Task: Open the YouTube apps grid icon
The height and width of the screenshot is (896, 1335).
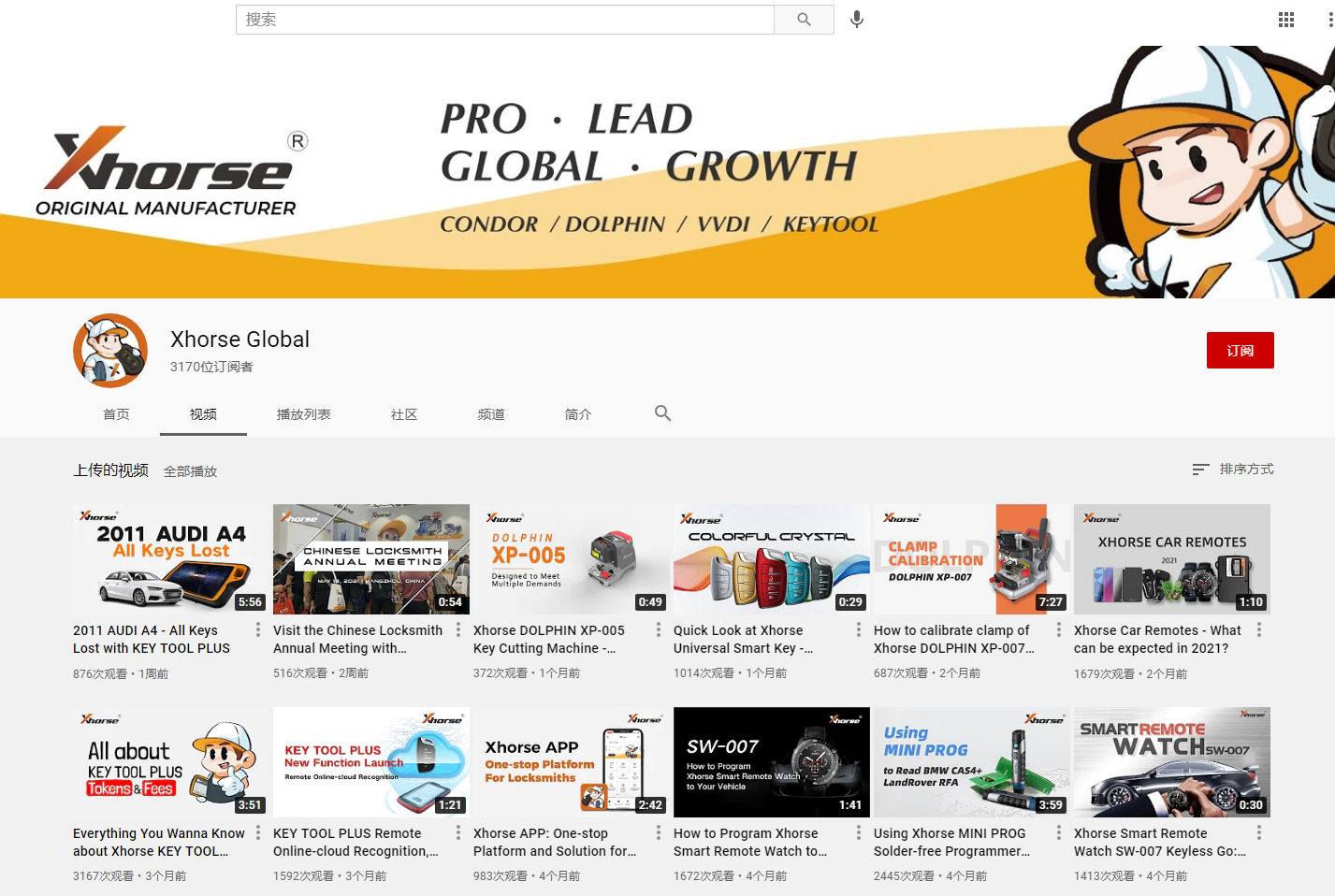Action: point(1286,20)
